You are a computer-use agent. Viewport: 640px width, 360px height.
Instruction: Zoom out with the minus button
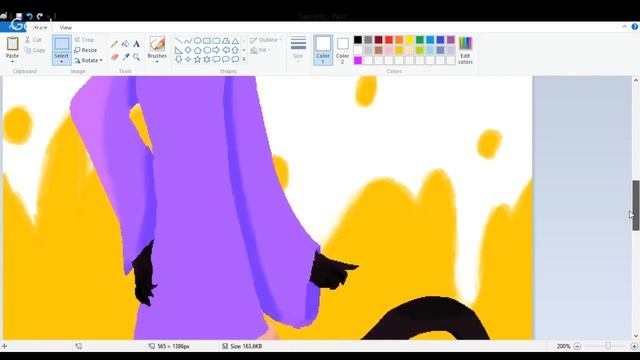point(577,346)
